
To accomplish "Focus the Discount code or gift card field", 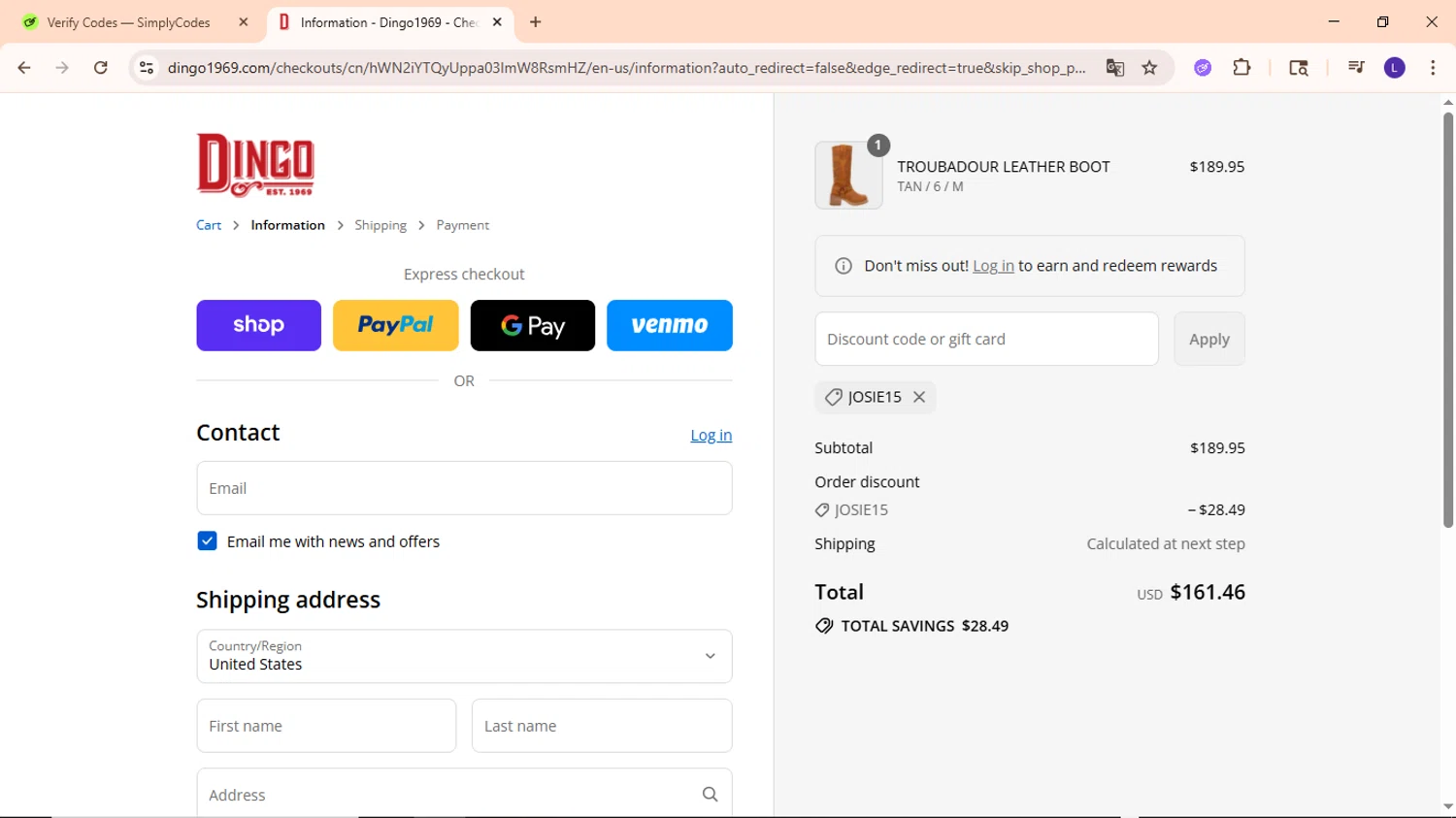I will [x=986, y=339].
